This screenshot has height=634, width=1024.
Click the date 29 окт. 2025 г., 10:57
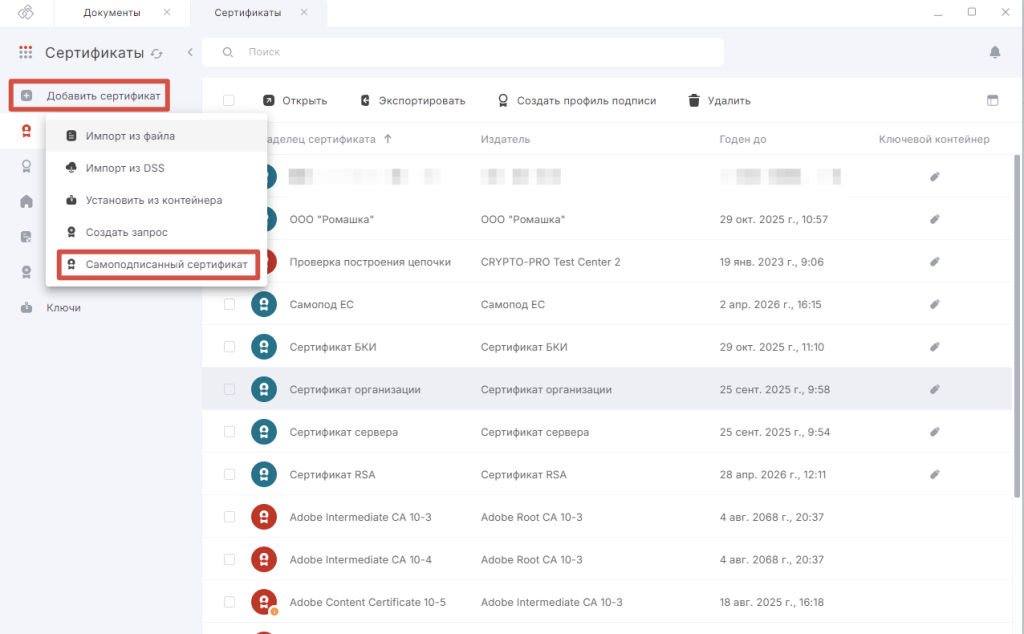[x=774, y=219]
